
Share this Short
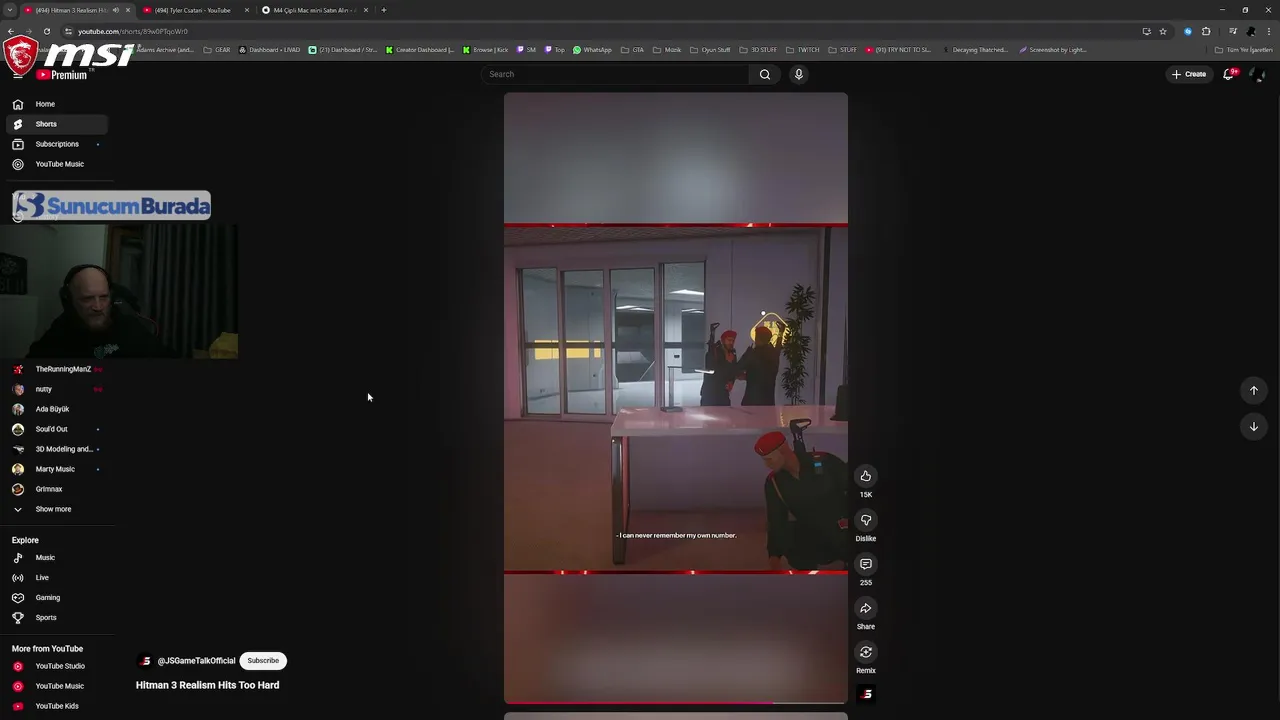pyautogui.click(x=866, y=608)
